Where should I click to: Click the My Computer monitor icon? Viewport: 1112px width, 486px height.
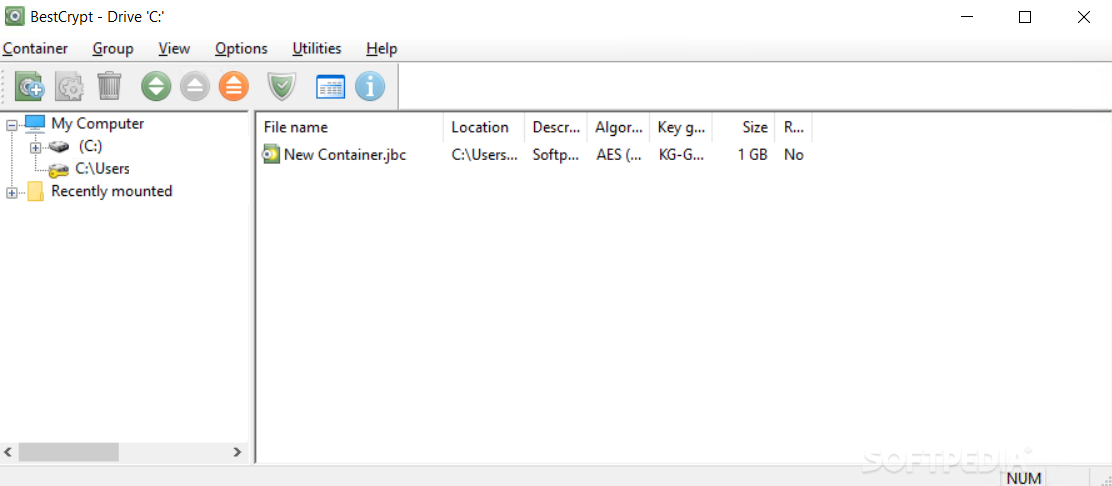click(35, 123)
